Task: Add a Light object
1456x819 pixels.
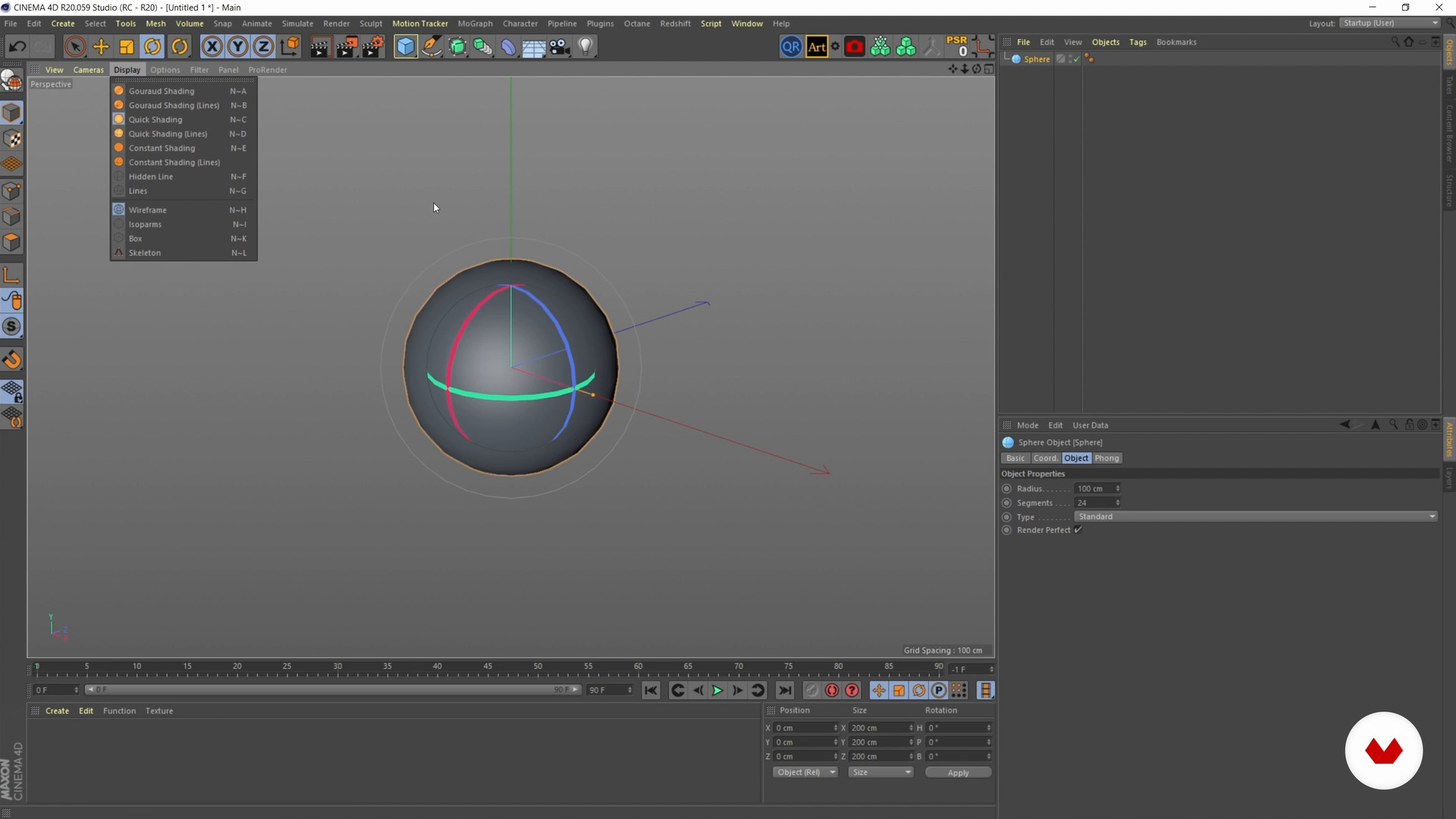Action: click(585, 47)
